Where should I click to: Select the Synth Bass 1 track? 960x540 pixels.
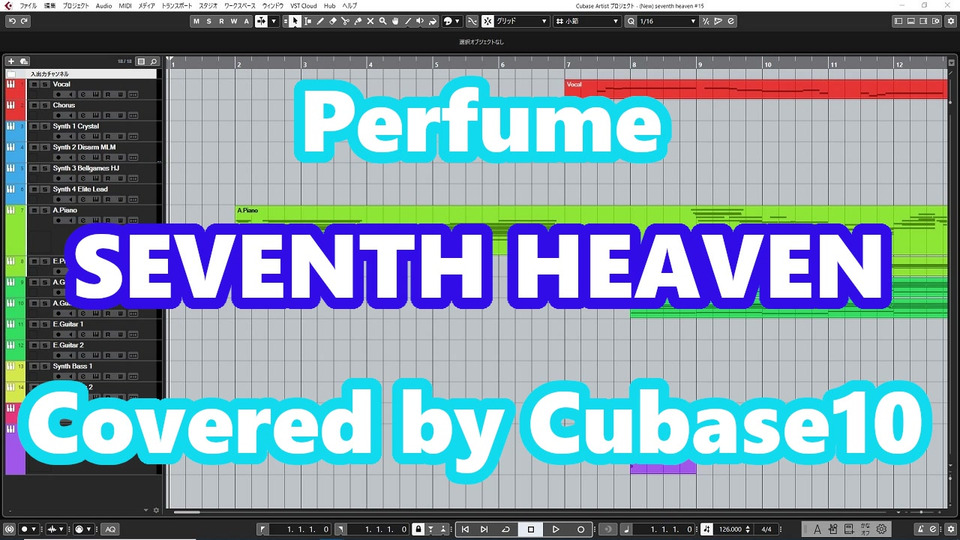(72, 366)
